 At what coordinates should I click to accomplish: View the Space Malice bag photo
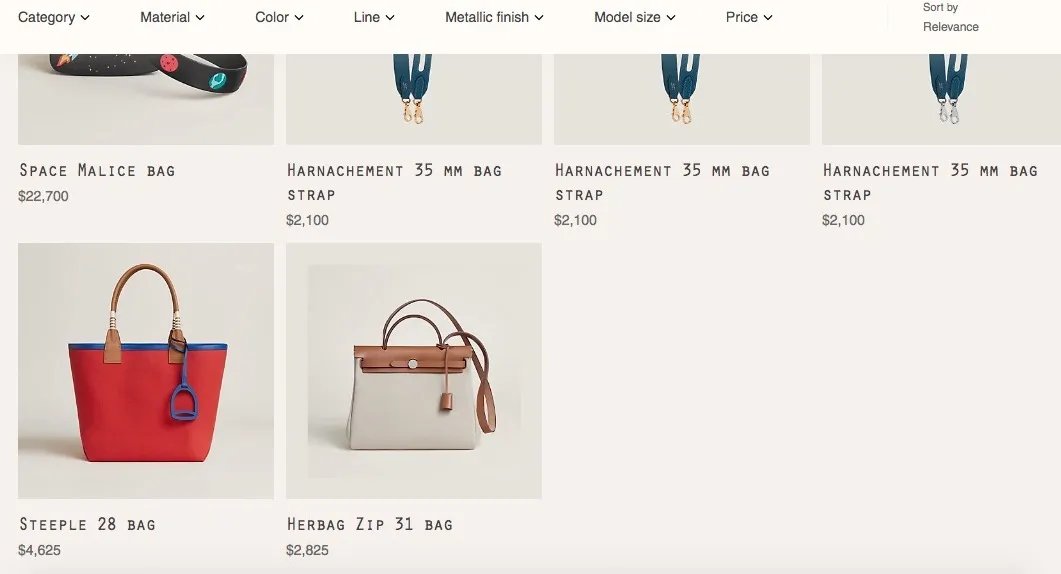click(x=146, y=99)
